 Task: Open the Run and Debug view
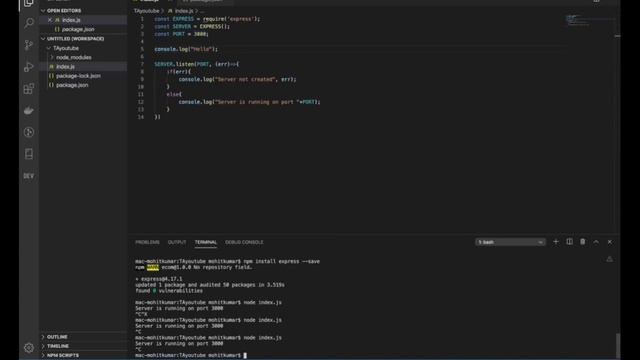(29, 67)
